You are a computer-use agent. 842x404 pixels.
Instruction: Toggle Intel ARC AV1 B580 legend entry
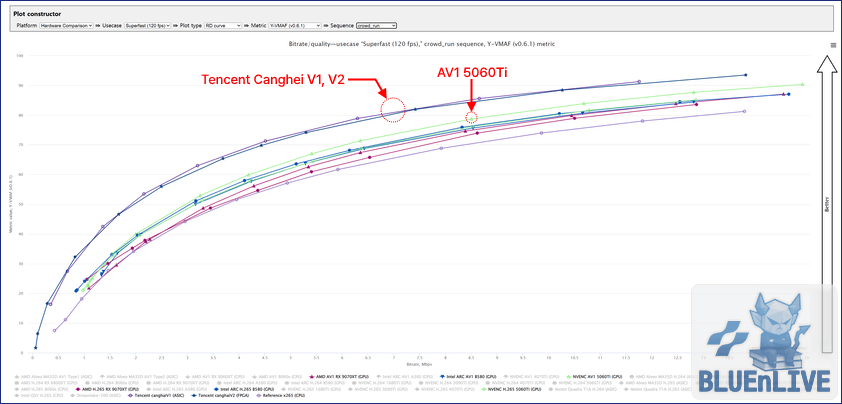467,377
